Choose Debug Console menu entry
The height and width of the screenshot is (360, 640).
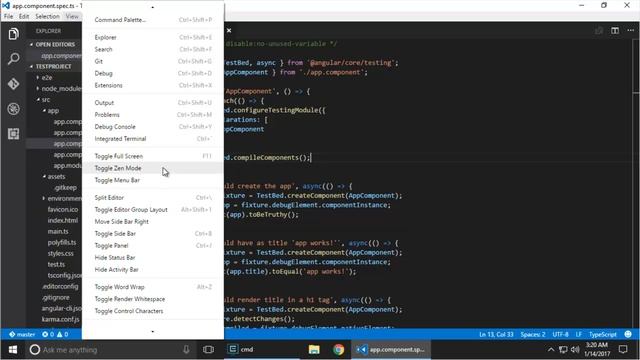(x=153, y=127)
